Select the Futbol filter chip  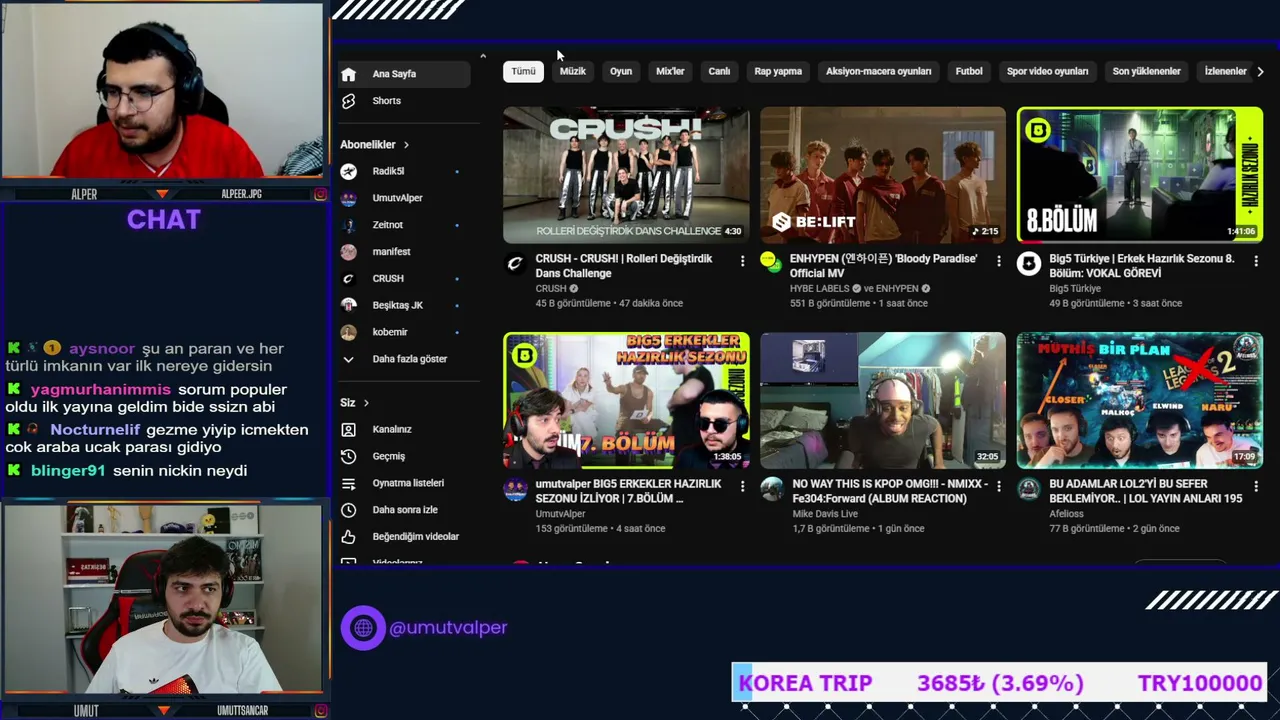(x=969, y=71)
